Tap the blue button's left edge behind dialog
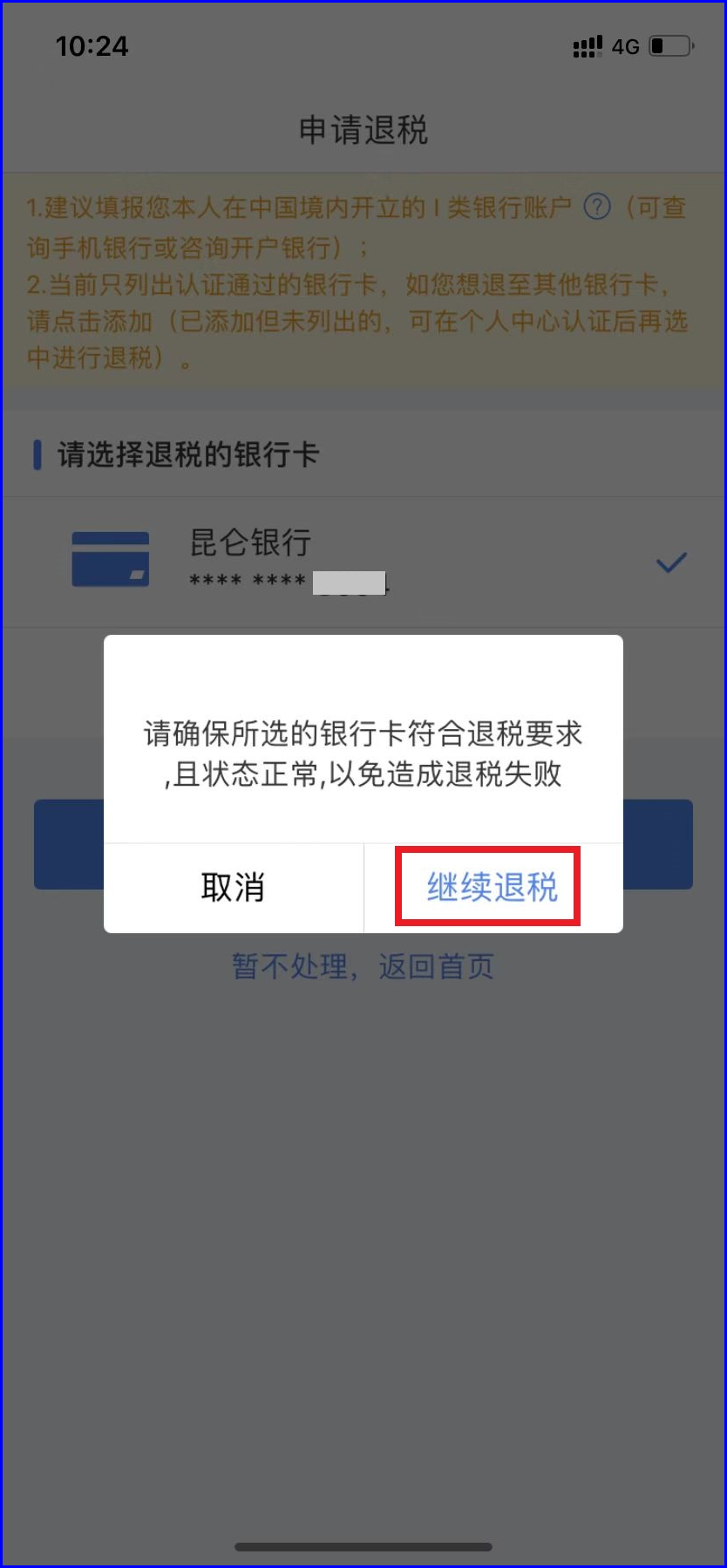 (x=69, y=844)
